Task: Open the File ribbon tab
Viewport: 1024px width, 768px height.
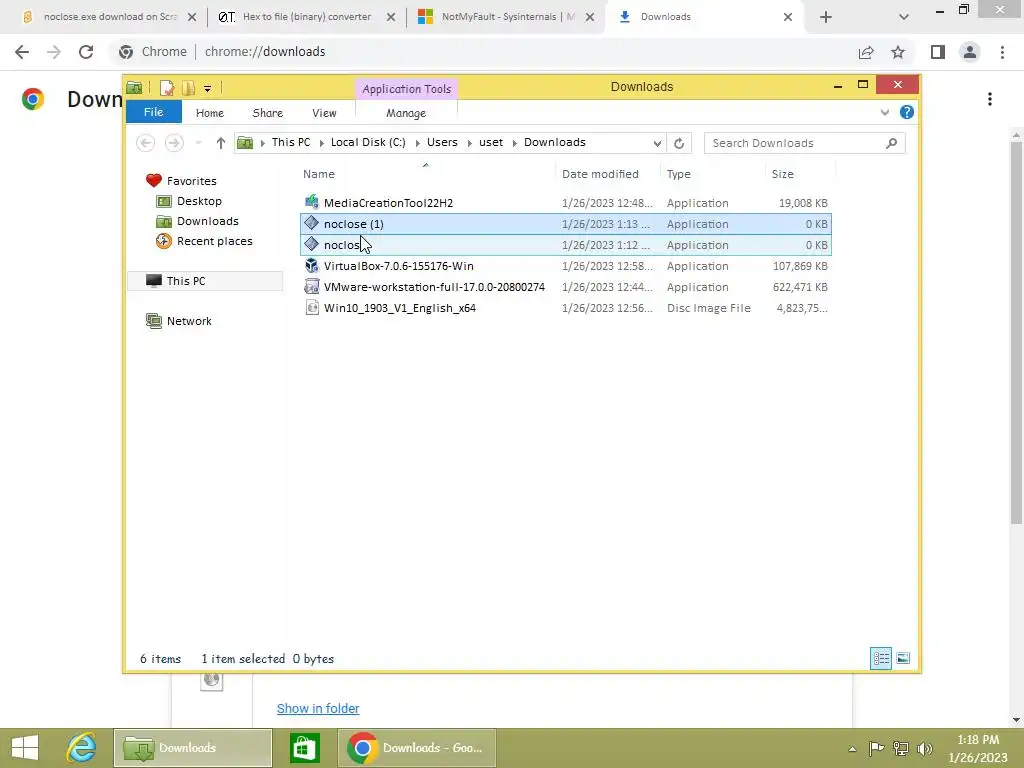Action: coord(153,112)
